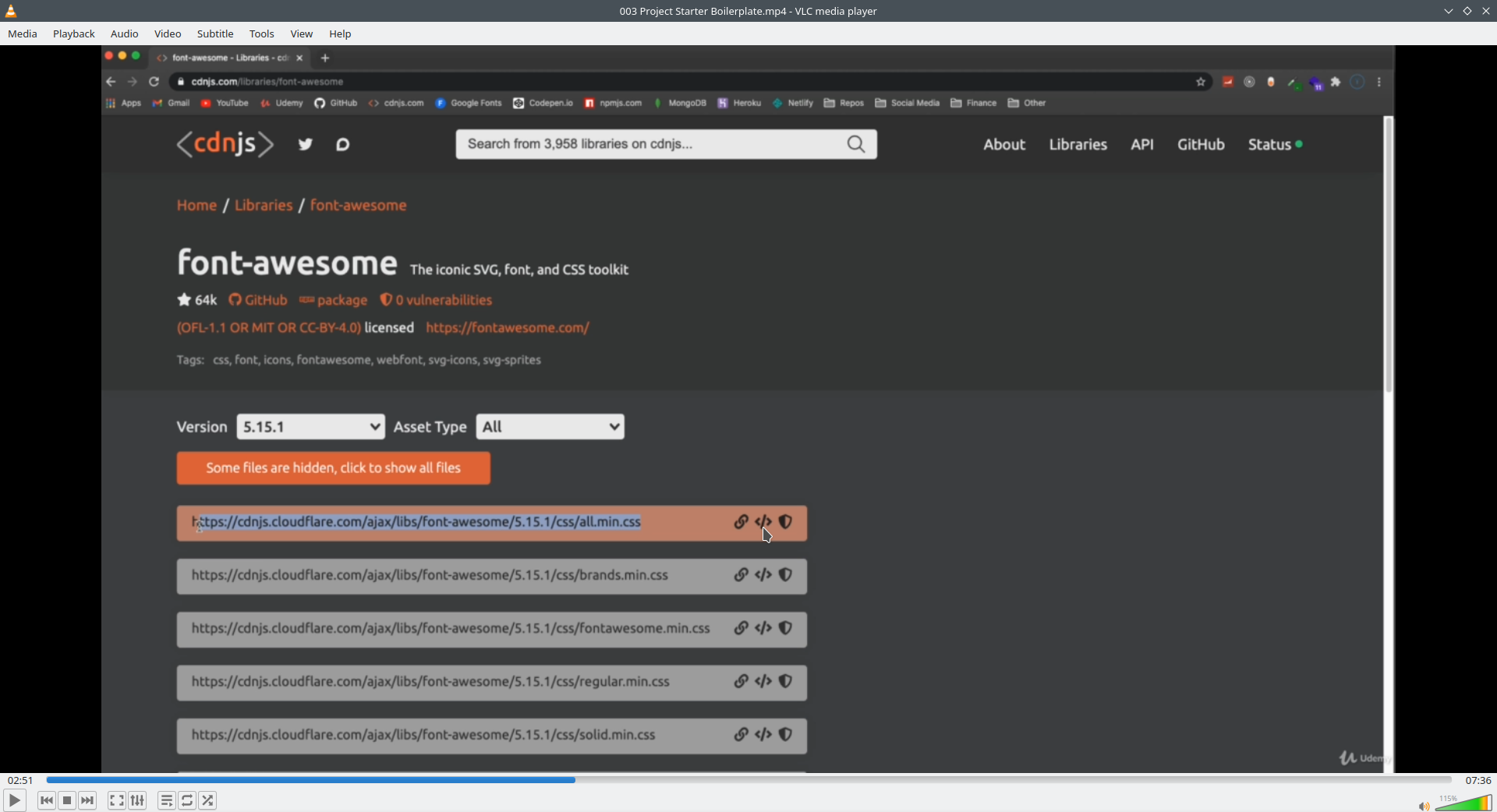This screenshot has height=812, width=1497.
Task: Go to Home in the breadcrumb
Action: pos(196,205)
